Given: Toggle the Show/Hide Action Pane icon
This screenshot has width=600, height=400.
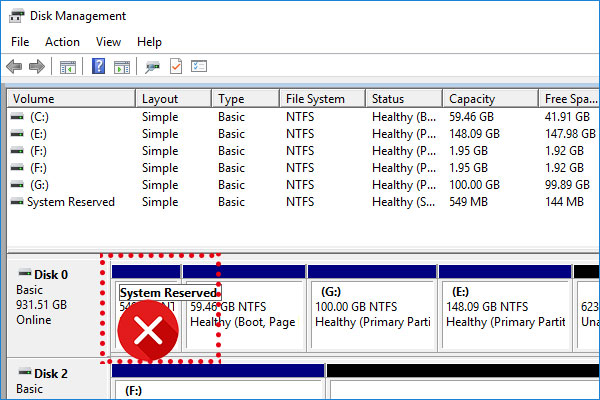Looking at the screenshot, I should pyautogui.click(x=122, y=67).
